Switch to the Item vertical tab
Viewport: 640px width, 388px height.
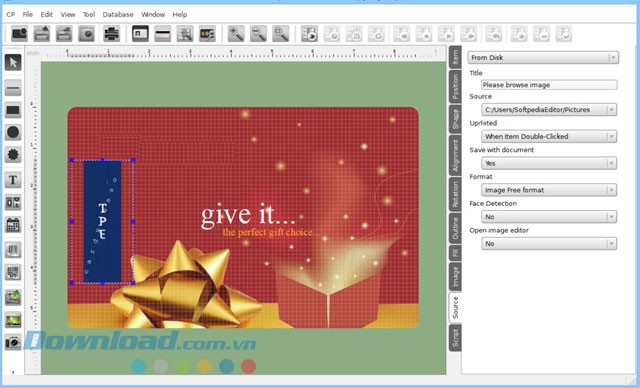coord(455,57)
